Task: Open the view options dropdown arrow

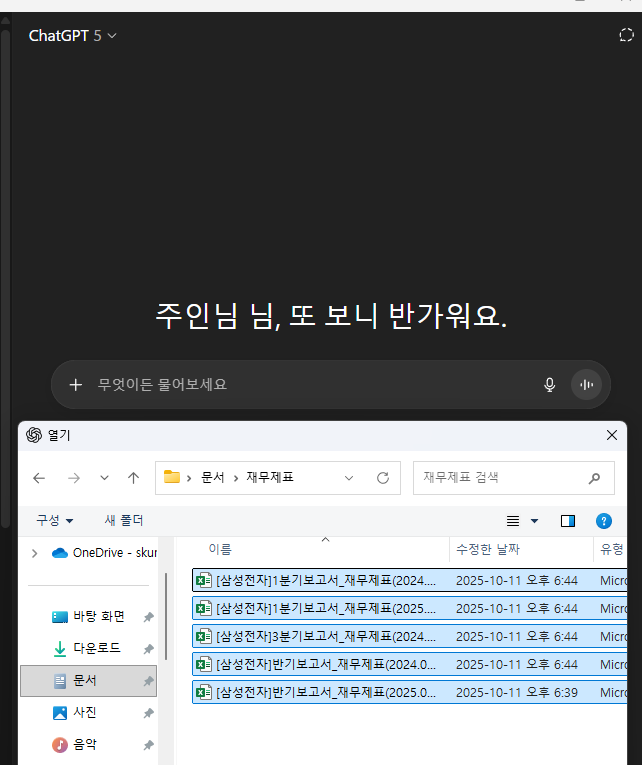Action: 534,521
